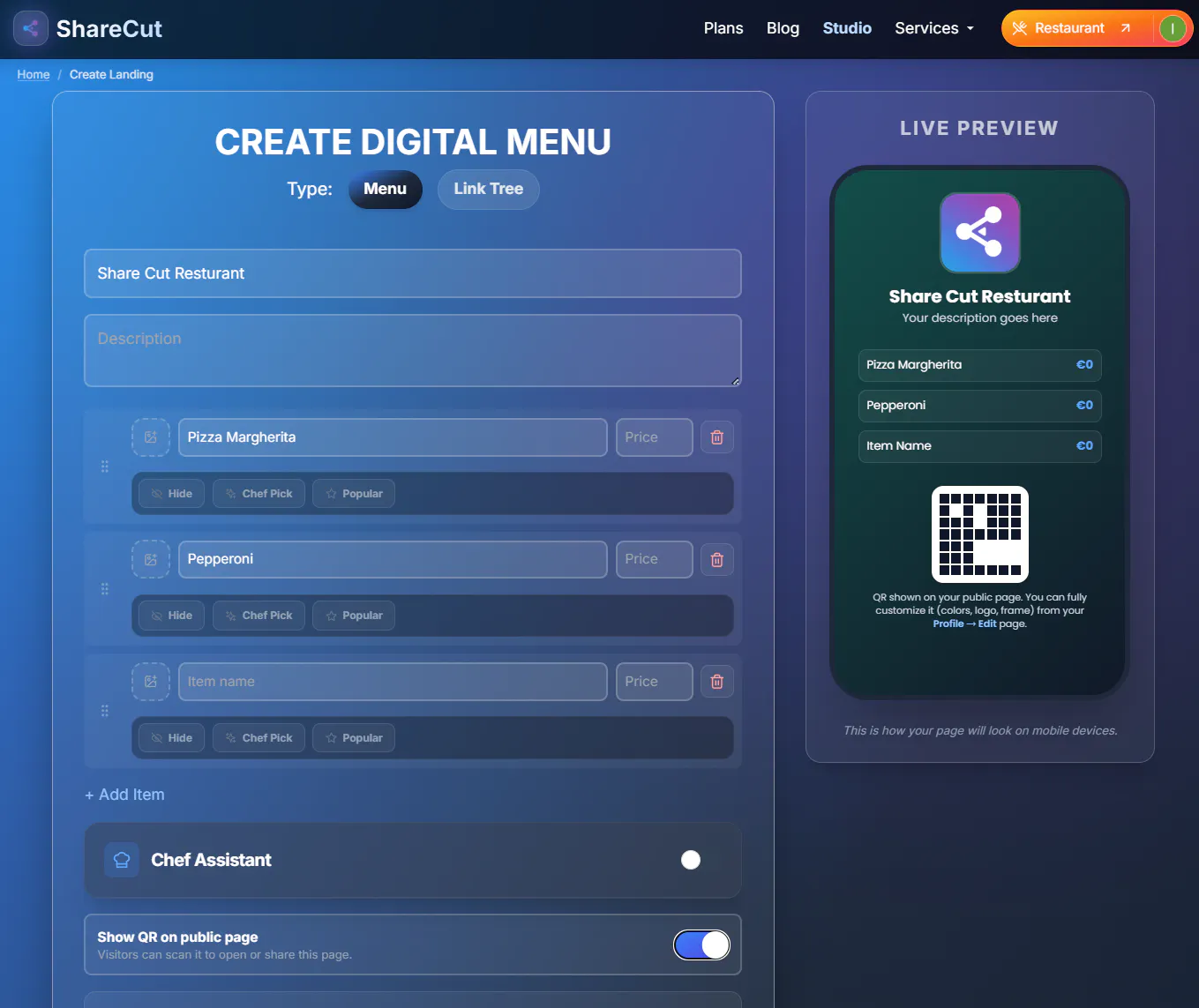Click the Price field for Pizza Margherita
Image resolution: width=1199 pixels, height=1008 pixels.
(x=655, y=437)
